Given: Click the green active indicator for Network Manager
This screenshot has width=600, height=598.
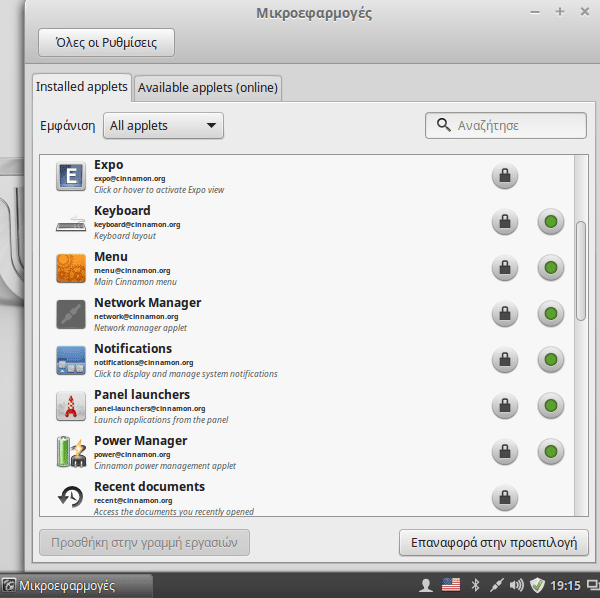Looking at the screenshot, I should 551,314.
